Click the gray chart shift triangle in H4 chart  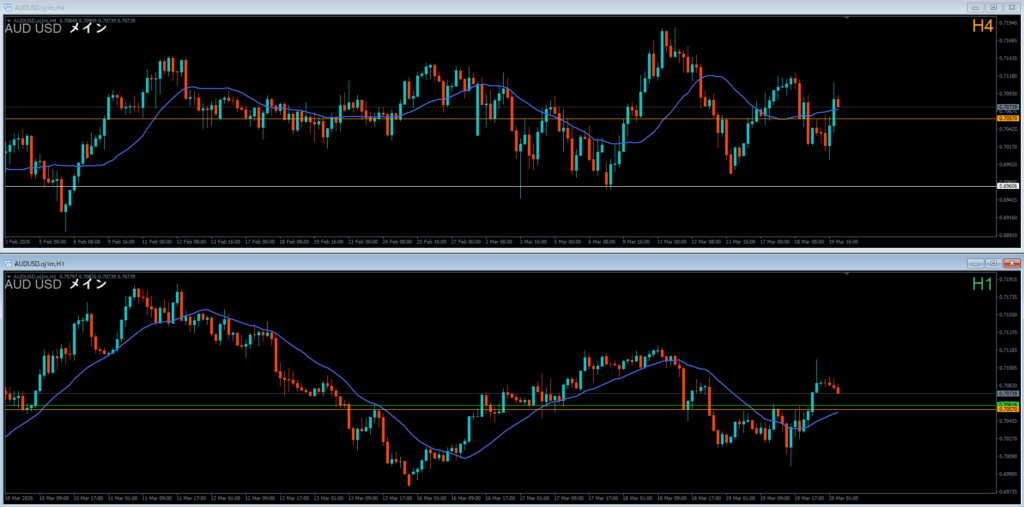[x=847, y=18]
